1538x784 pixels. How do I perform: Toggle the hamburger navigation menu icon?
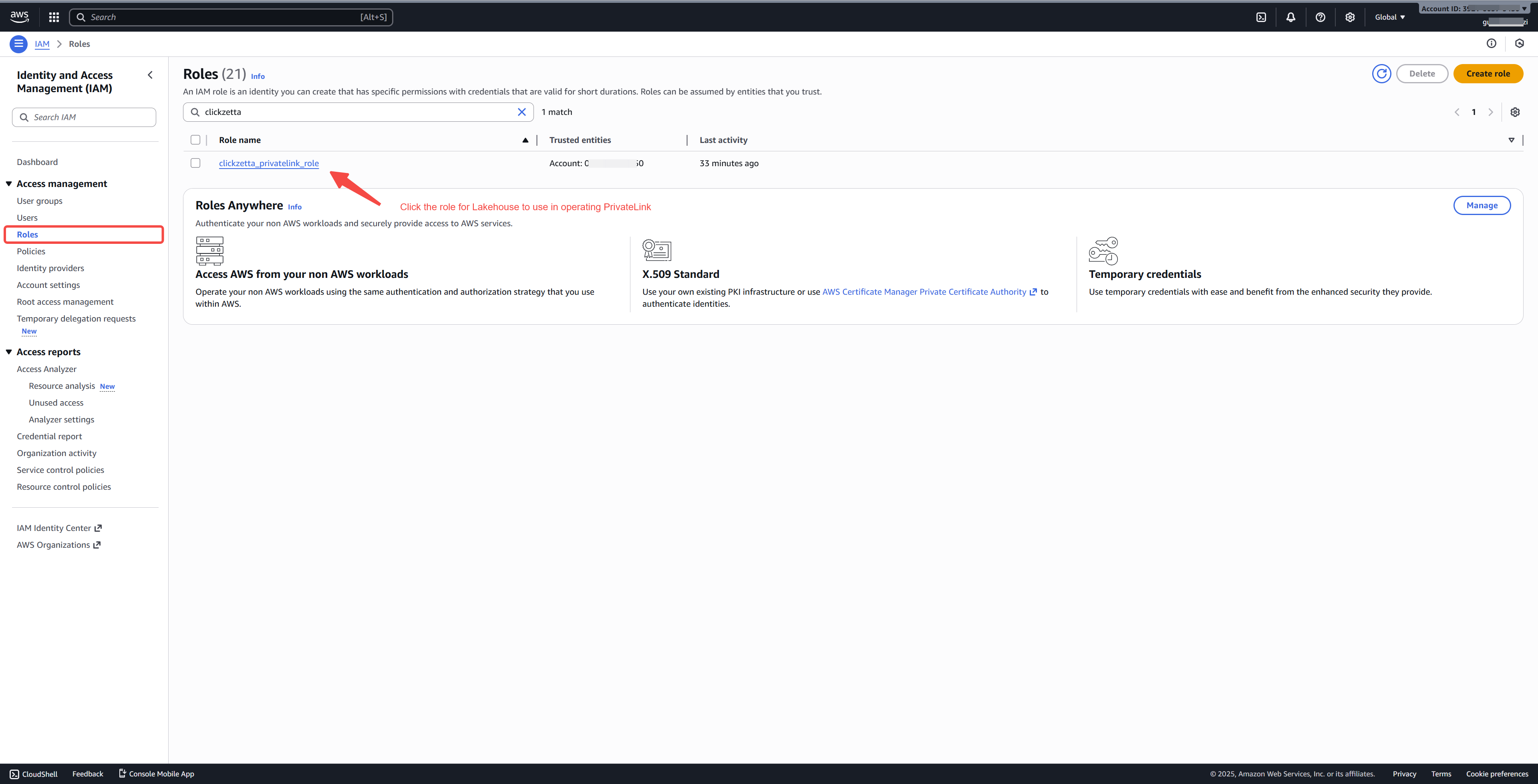[18, 44]
